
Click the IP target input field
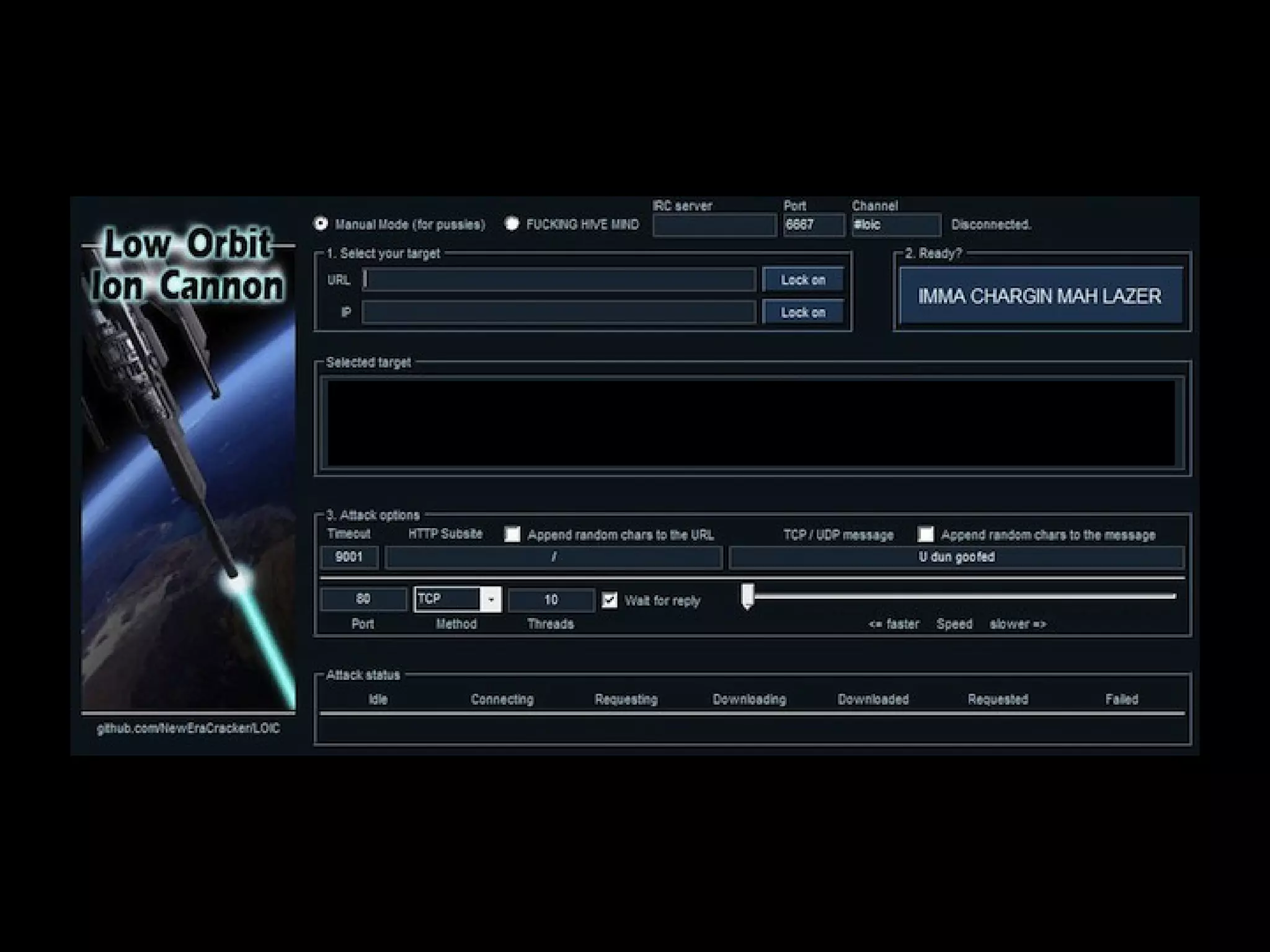tap(559, 312)
